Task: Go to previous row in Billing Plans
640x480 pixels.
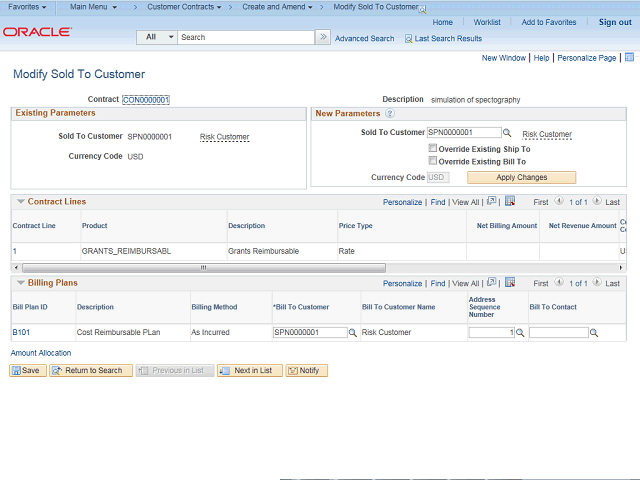Action: pos(559,282)
